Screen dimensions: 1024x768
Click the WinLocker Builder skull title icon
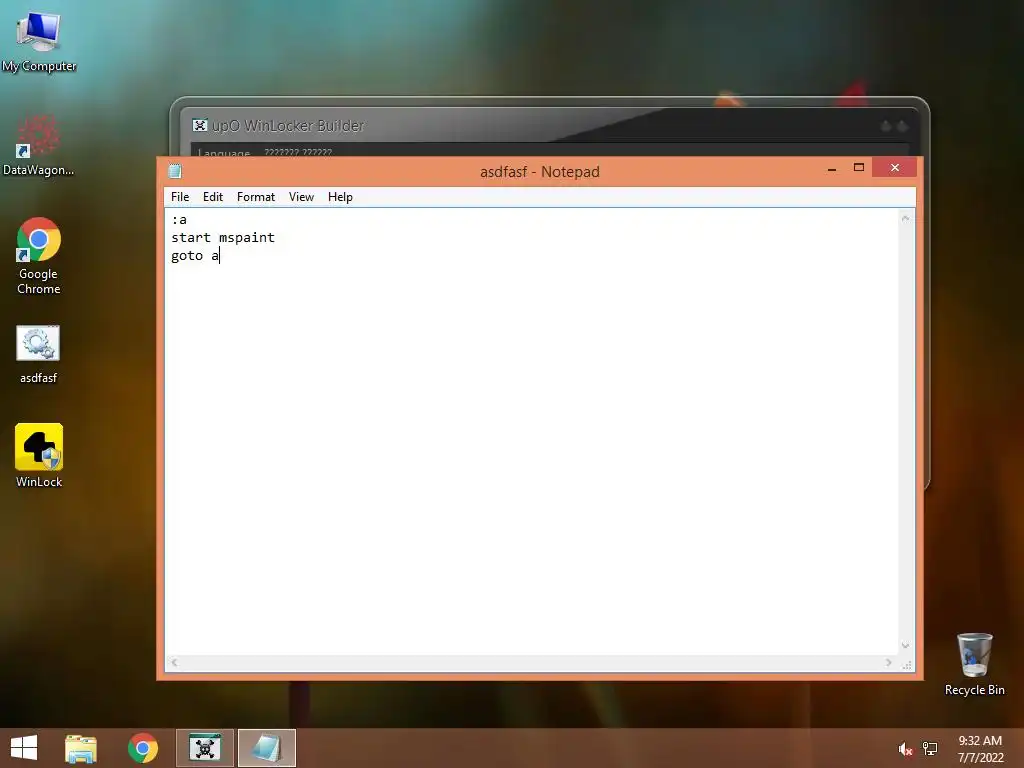click(x=199, y=125)
